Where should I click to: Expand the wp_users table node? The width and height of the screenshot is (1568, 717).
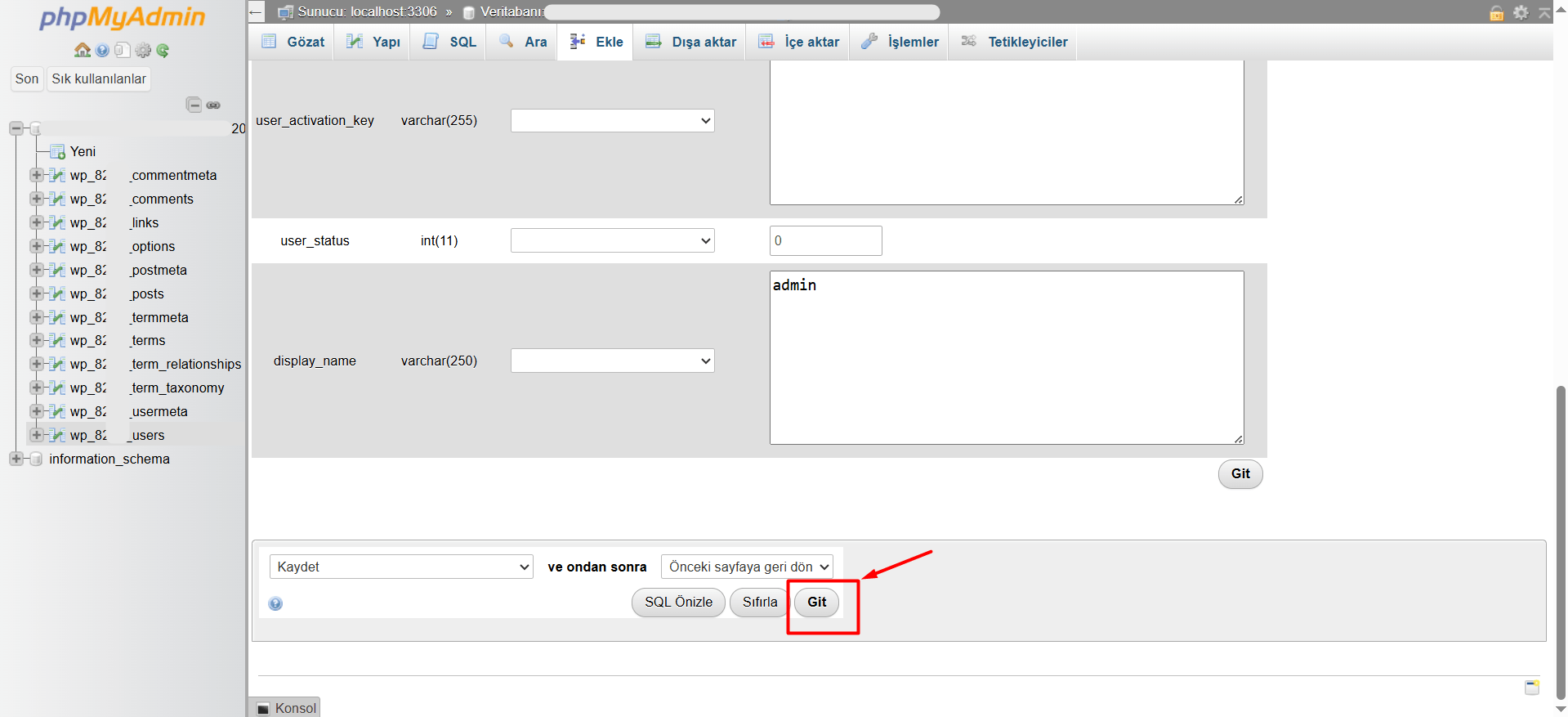point(36,435)
